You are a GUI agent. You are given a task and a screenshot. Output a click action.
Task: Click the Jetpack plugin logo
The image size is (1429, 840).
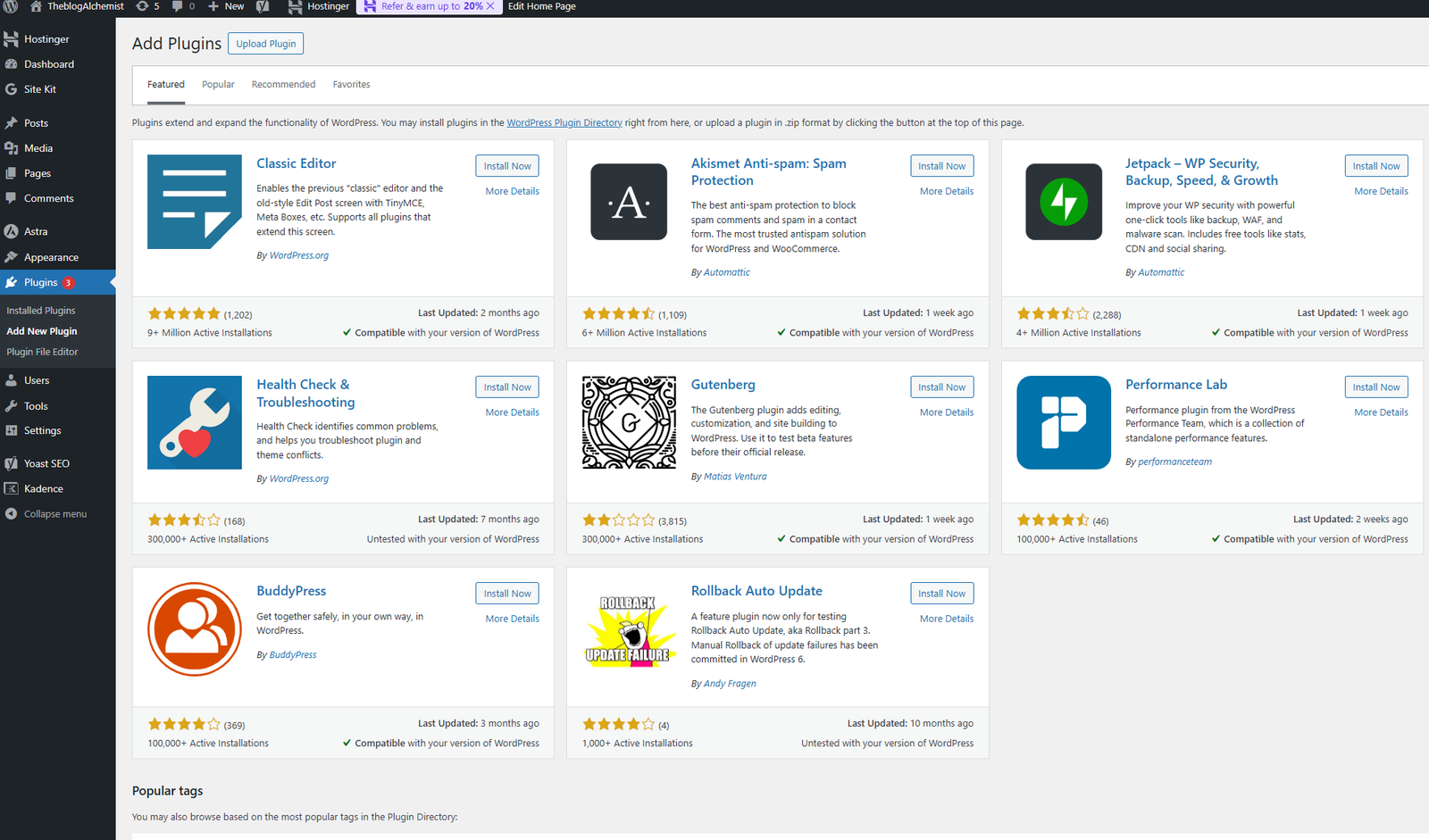1064,202
